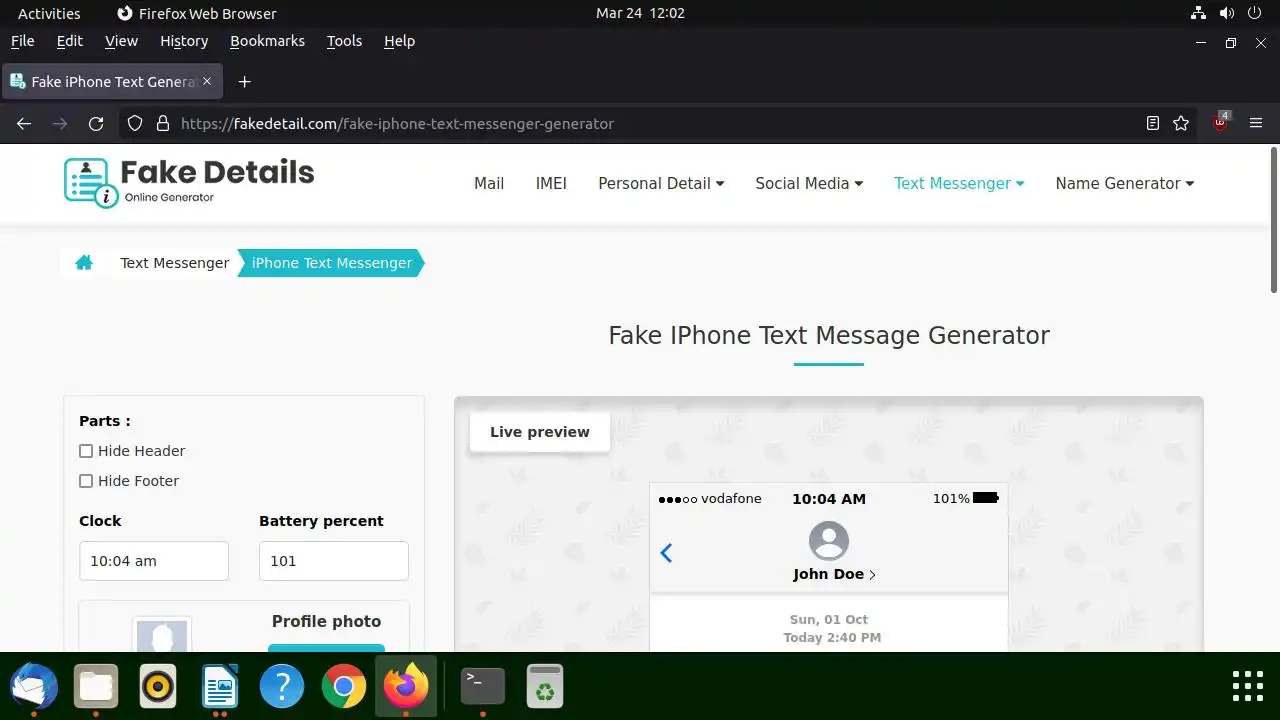1280x720 pixels.
Task: Open Terminal from the dock
Action: point(483,687)
